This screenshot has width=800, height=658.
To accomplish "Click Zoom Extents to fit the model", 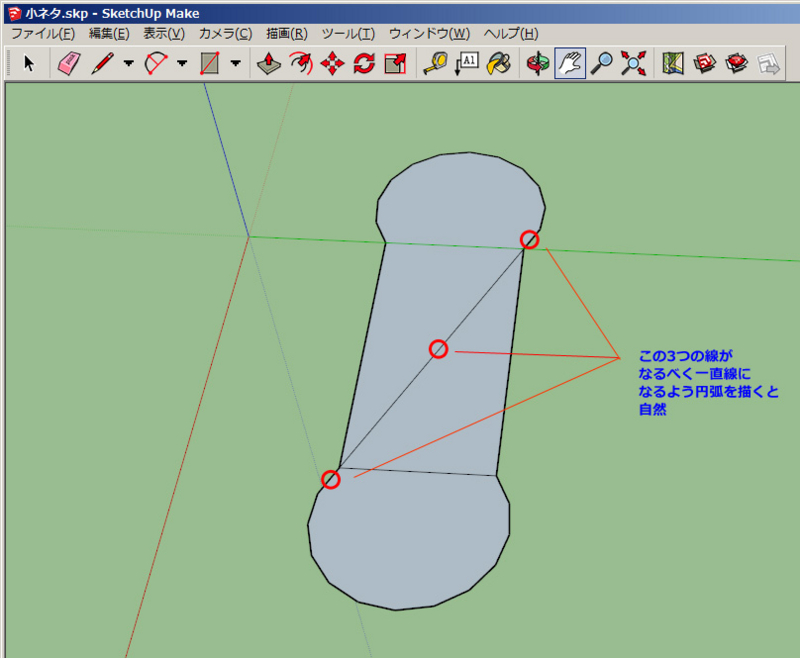I will pyautogui.click(x=631, y=63).
